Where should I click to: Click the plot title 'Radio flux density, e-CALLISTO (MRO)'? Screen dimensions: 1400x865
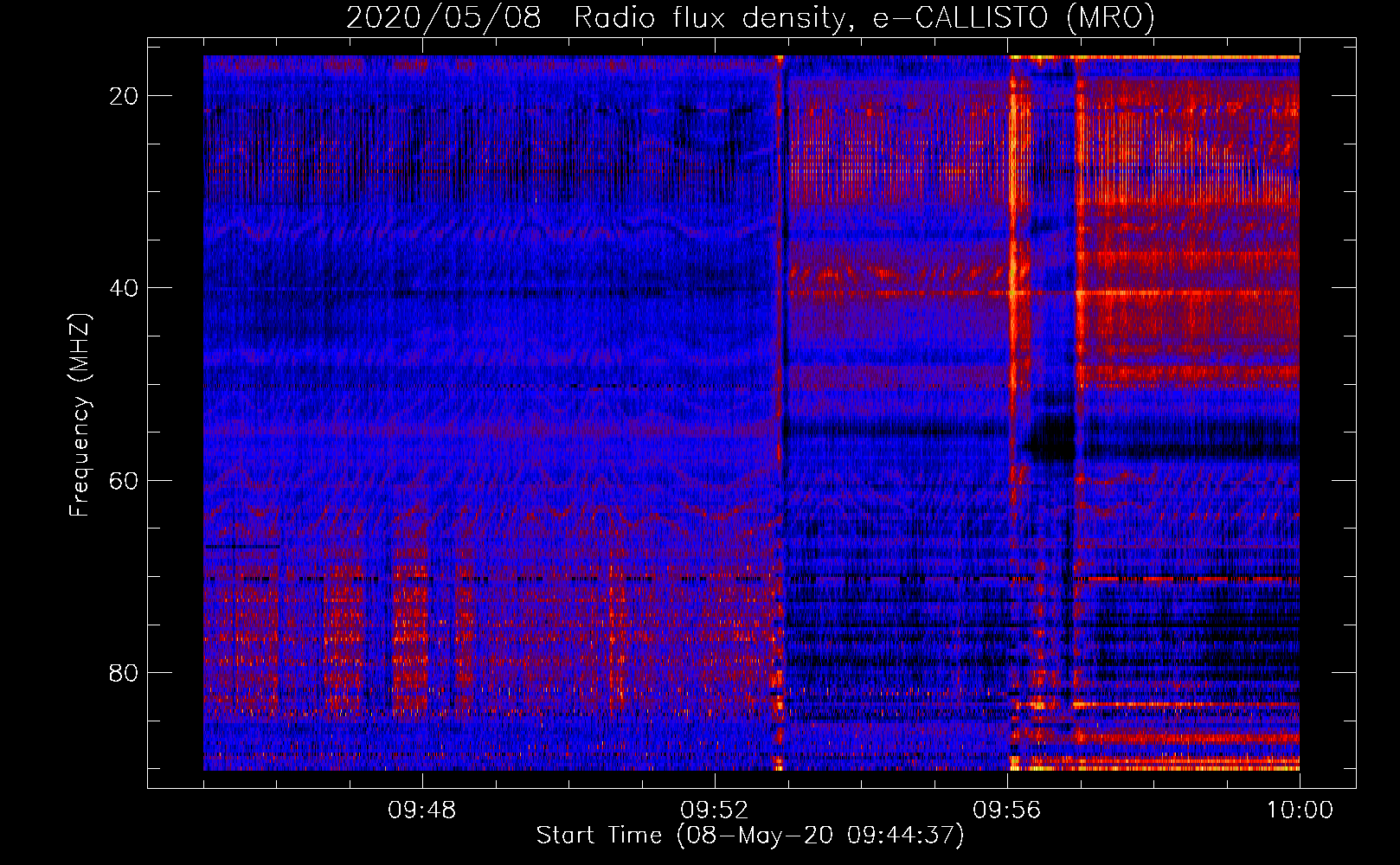point(864,17)
